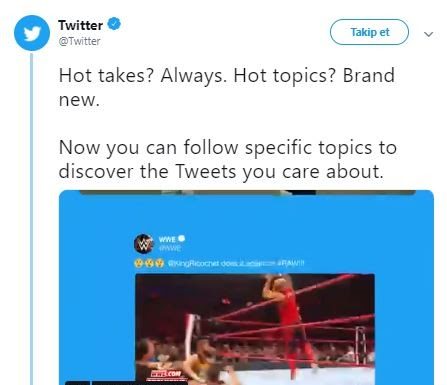Visit the @Twitter handle link

pos(79,41)
